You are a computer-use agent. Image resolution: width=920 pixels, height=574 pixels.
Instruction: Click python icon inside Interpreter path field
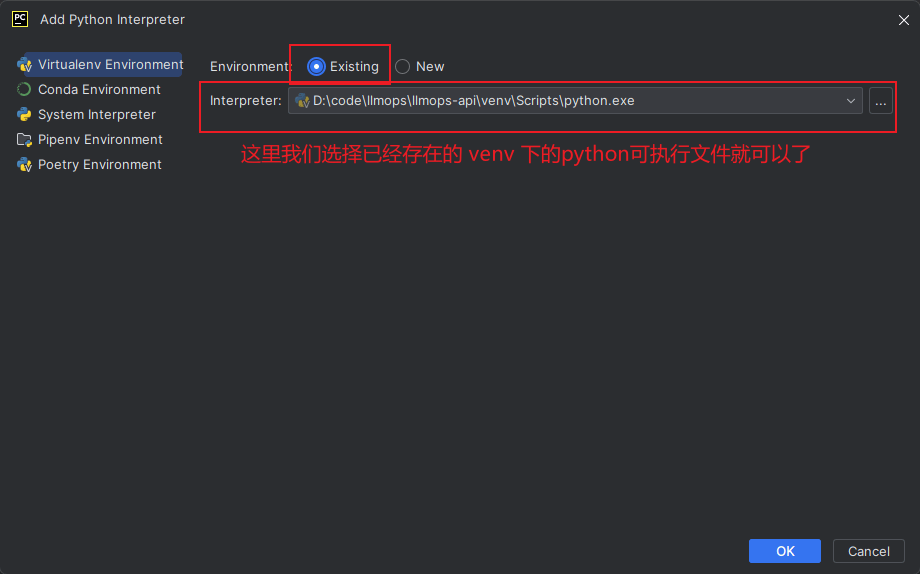tap(302, 100)
